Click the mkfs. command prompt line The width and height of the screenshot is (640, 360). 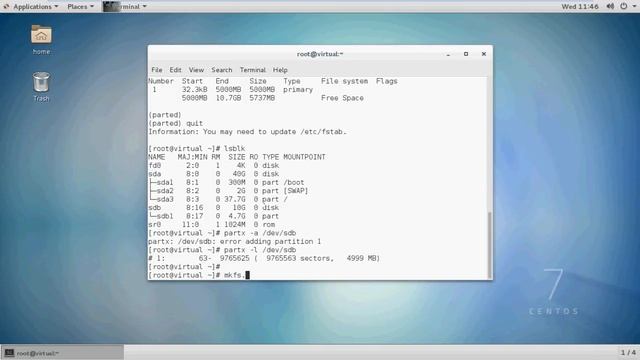pos(199,275)
